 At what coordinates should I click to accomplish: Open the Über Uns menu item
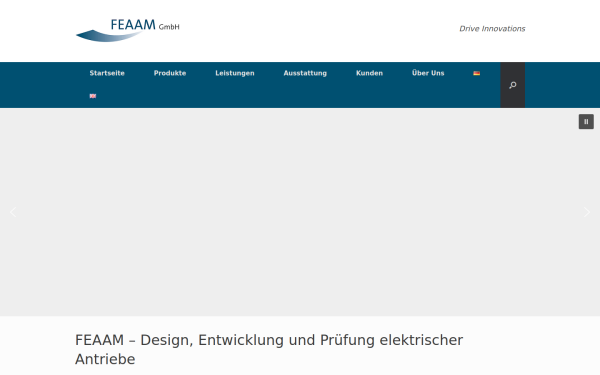(x=428, y=73)
